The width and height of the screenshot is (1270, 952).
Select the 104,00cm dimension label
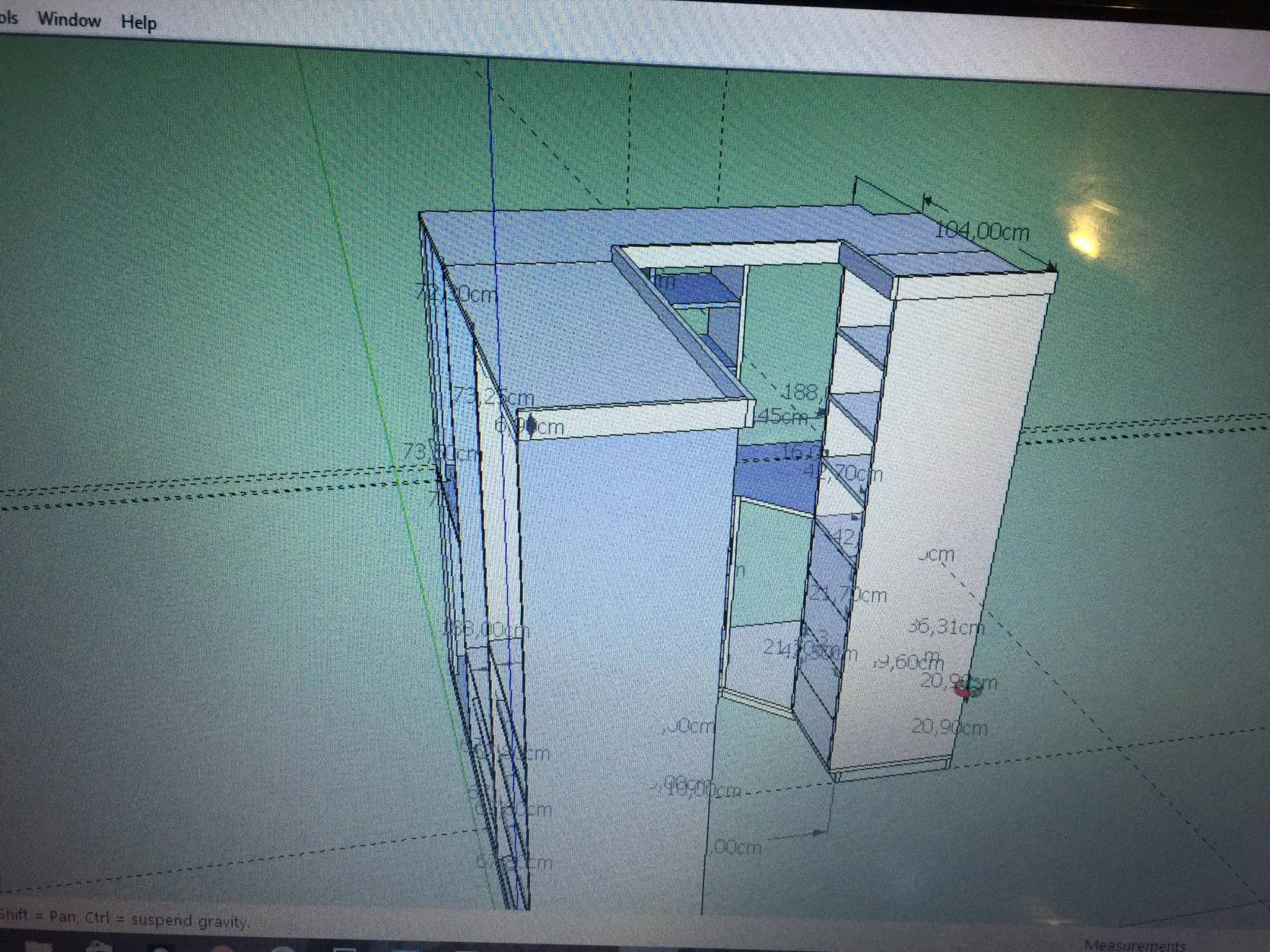pyautogui.click(x=982, y=232)
